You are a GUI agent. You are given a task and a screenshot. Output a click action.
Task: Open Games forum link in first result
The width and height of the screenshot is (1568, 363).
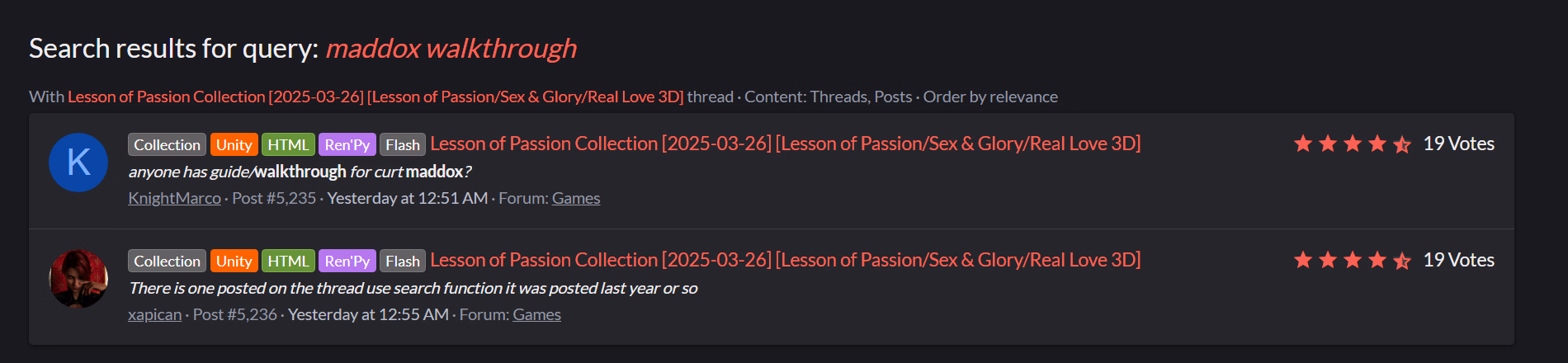(576, 198)
